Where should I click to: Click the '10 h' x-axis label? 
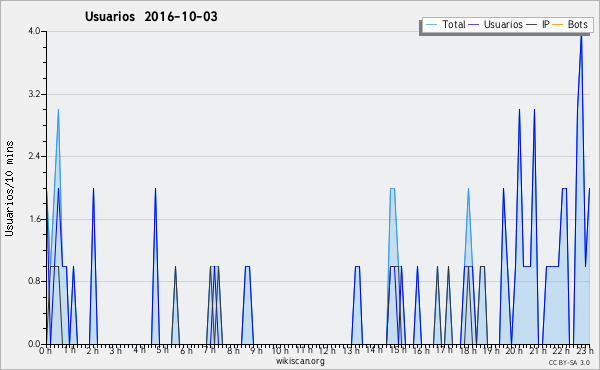point(280,350)
